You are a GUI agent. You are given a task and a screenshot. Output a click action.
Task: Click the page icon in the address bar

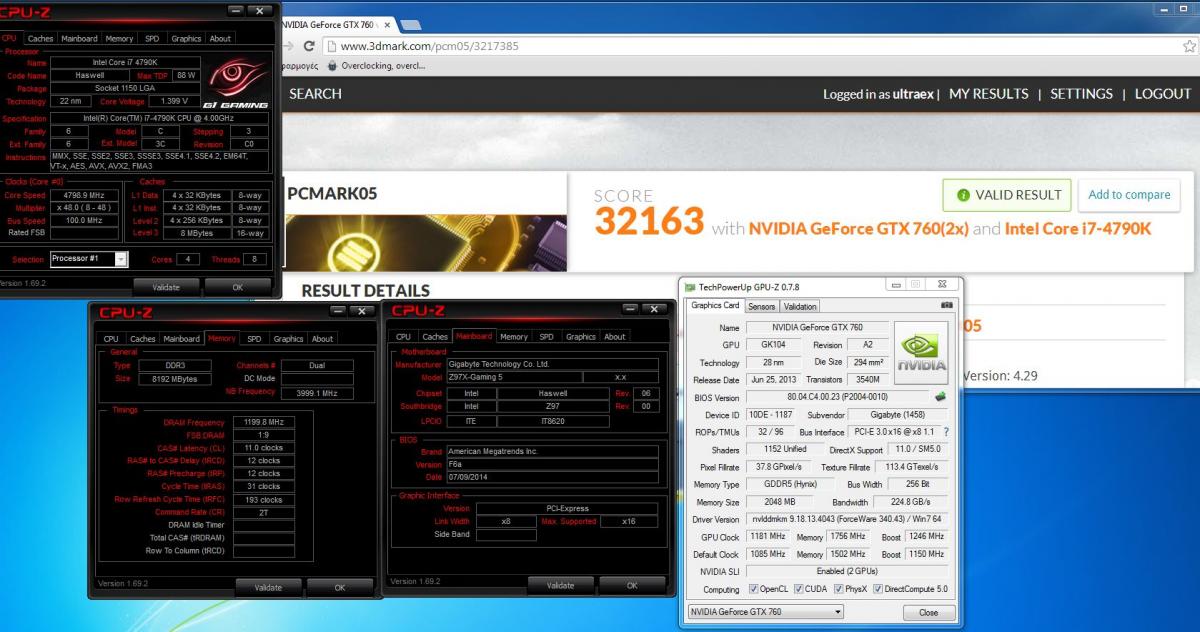[330, 46]
